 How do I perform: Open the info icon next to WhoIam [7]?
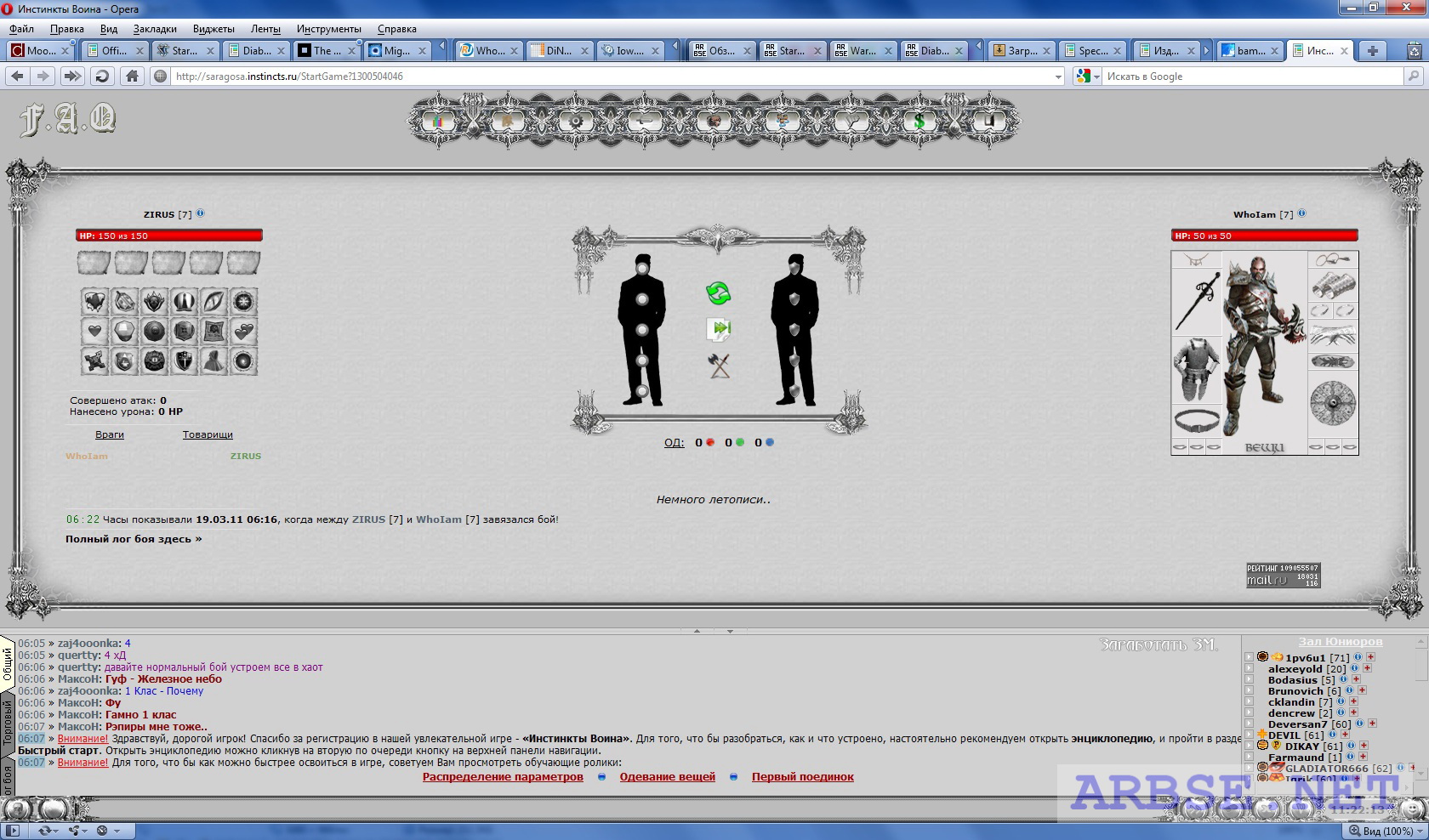1301,213
